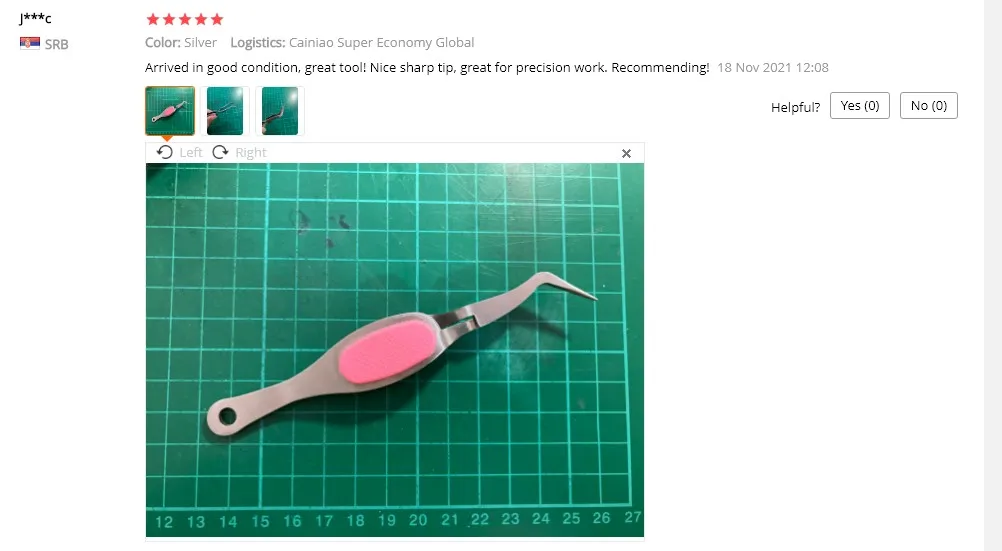Open the second review photo thumbnail
Viewport: 1002px width, 551px height.
pos(225,111)
